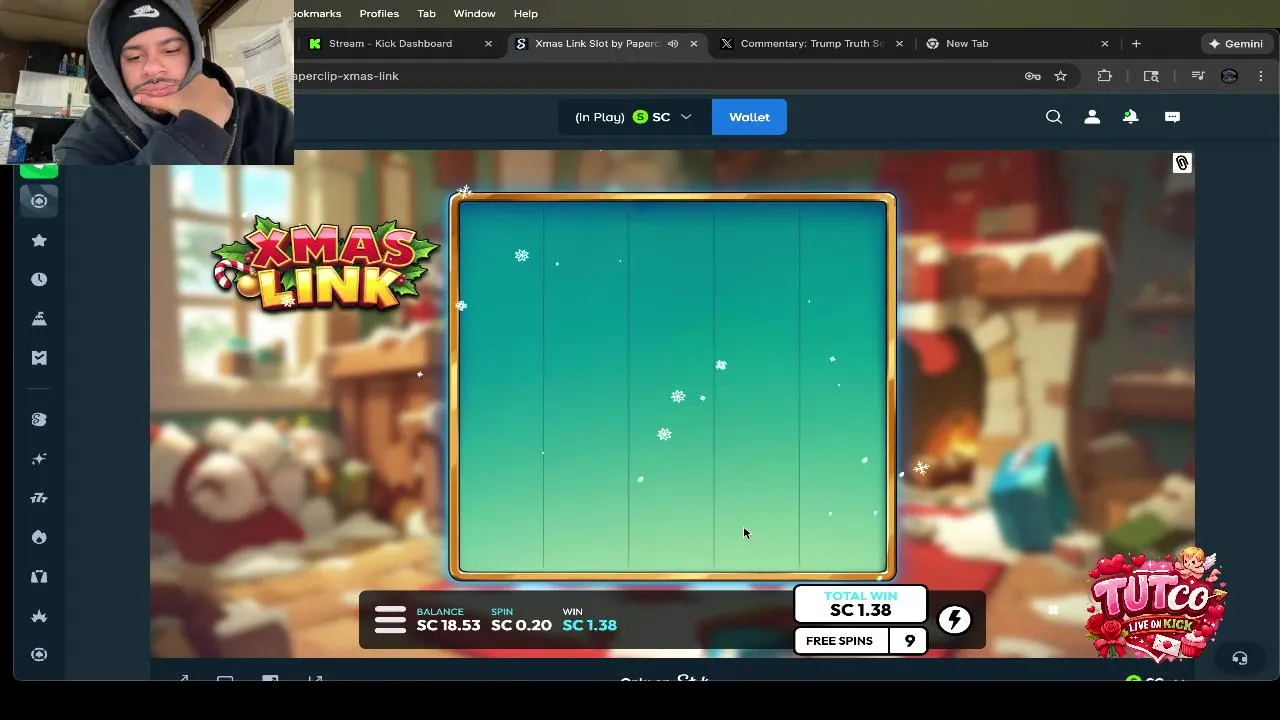Click the sidebar bottom circular chip icon
Image resolution: width=1280 pixels, height=720 pixels.
(39, 654)
